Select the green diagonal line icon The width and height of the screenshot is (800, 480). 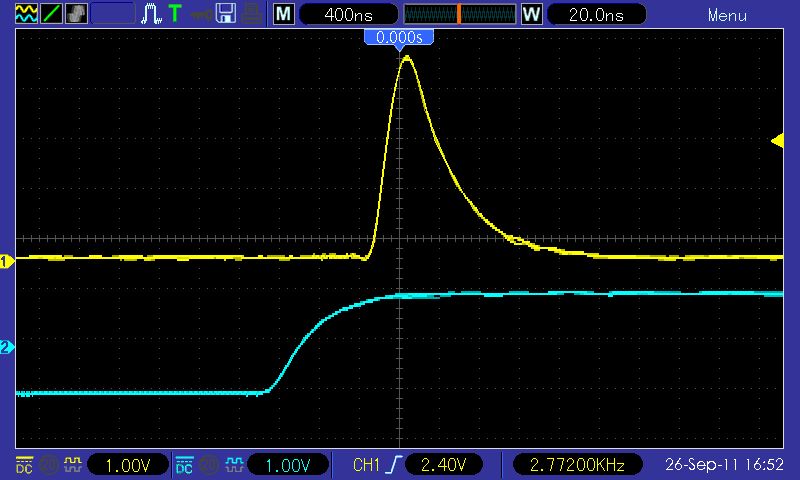click(x=52, y=14)
